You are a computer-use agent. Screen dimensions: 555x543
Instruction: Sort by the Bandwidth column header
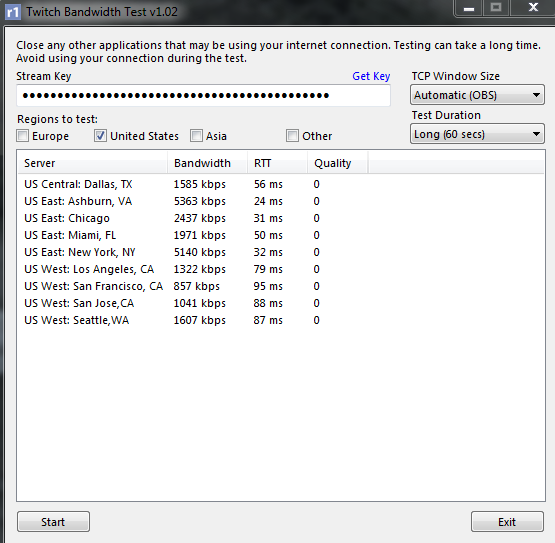pyautogui.click(x=207, y=163)
